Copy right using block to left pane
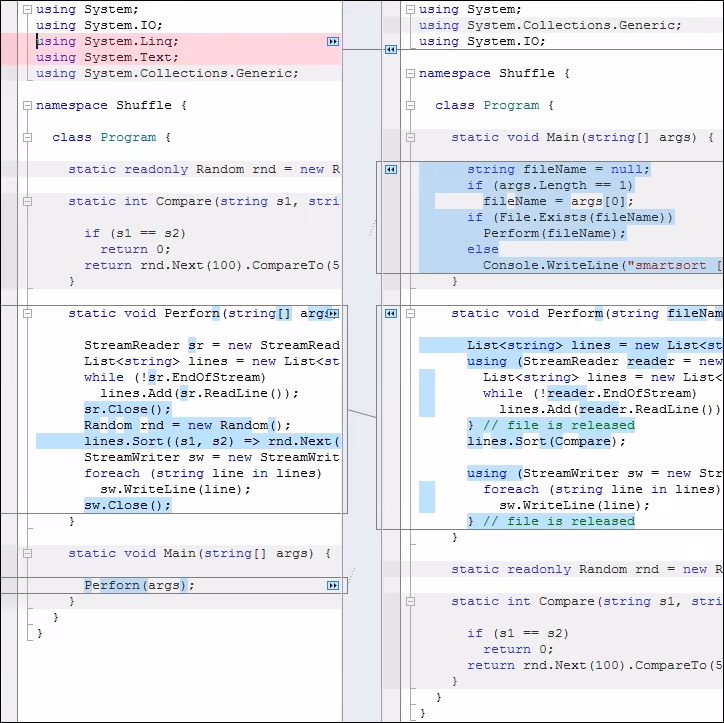The image size is (724, 723). point(391,49)
